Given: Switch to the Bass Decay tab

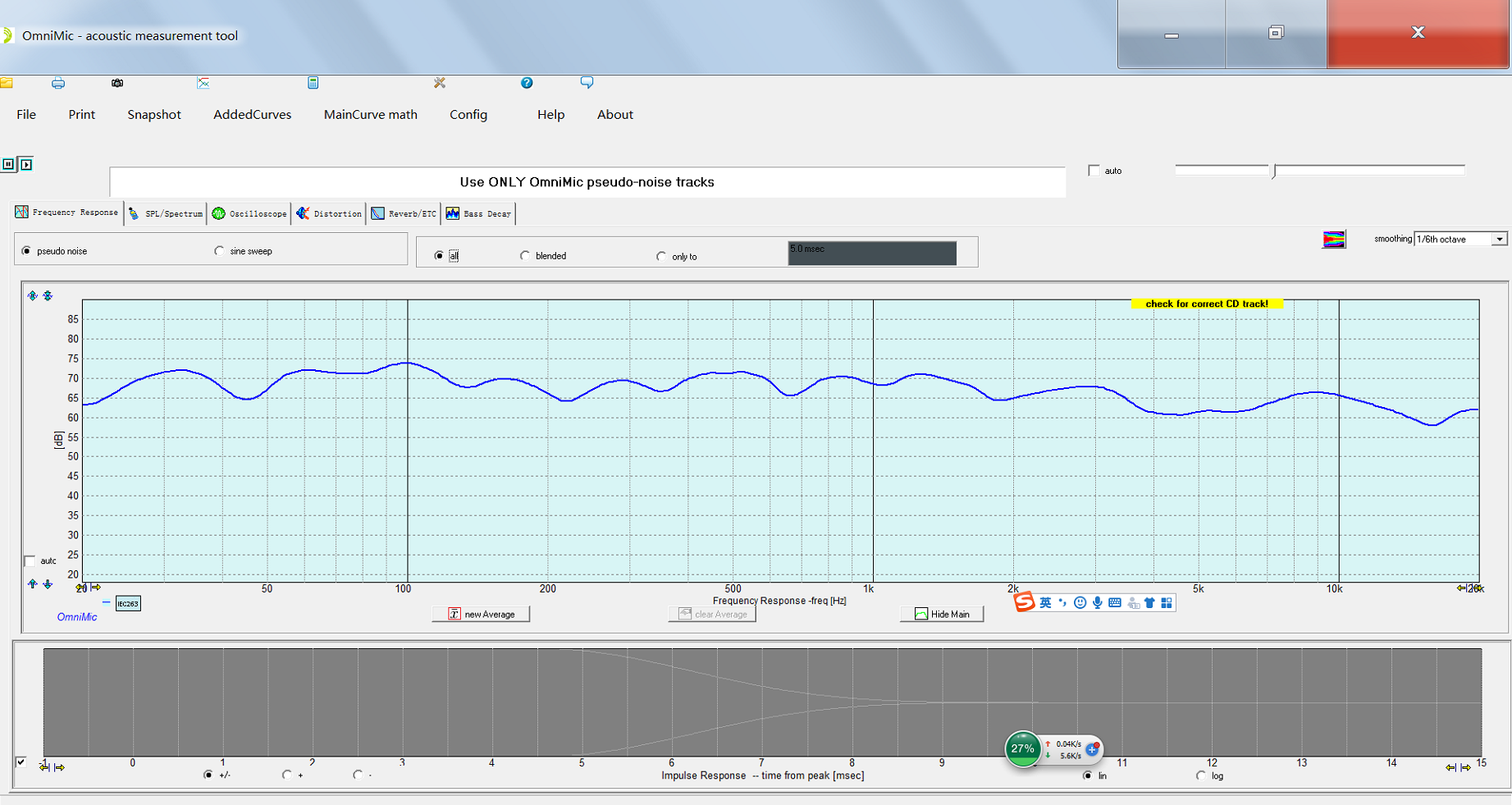Looking at the screenshot, I should (478, 213).
